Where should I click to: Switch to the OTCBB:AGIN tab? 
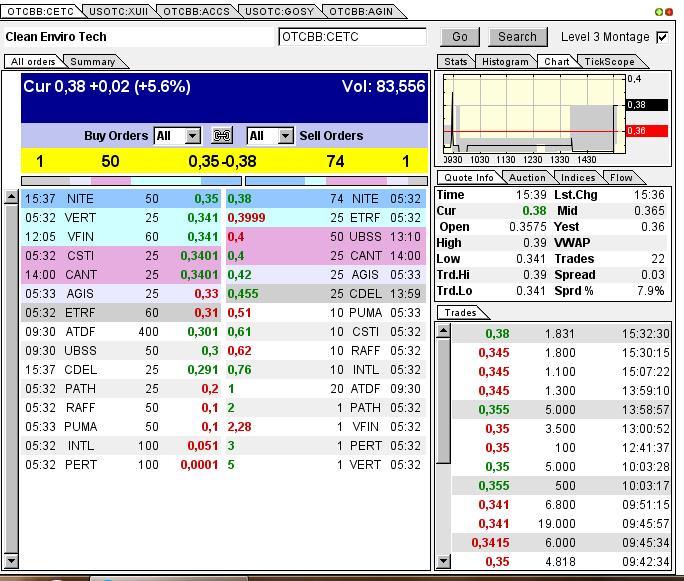361,11
